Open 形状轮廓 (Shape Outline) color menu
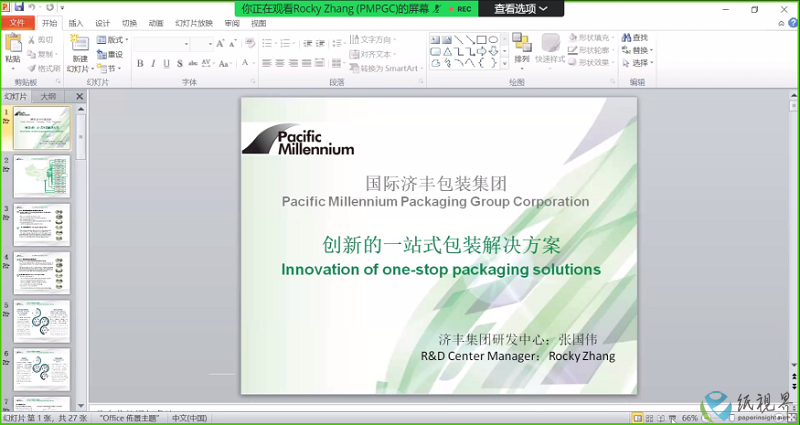The width and height of the screenshot is (800, 425). point(591,50)
